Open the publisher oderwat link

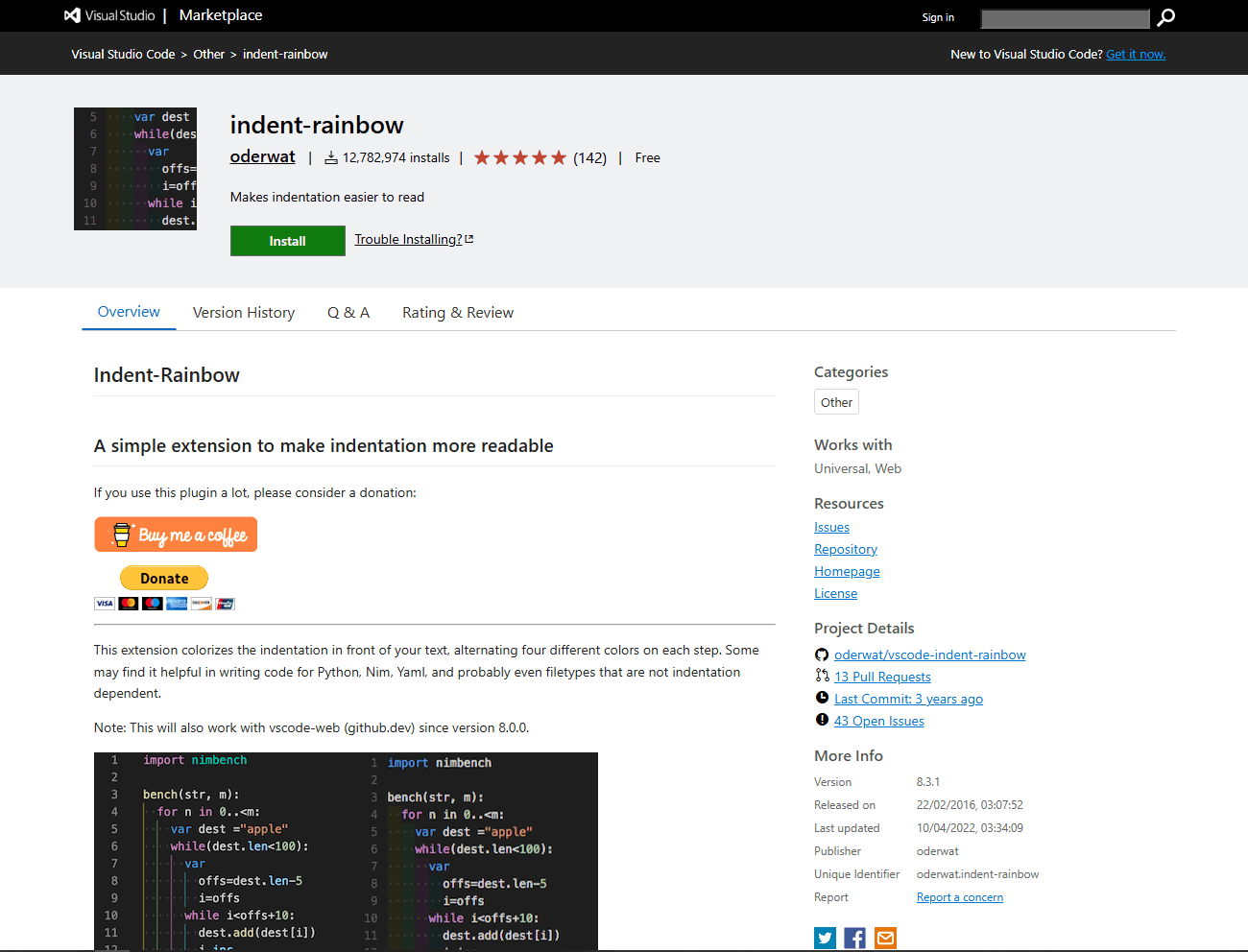click(263, 156)
